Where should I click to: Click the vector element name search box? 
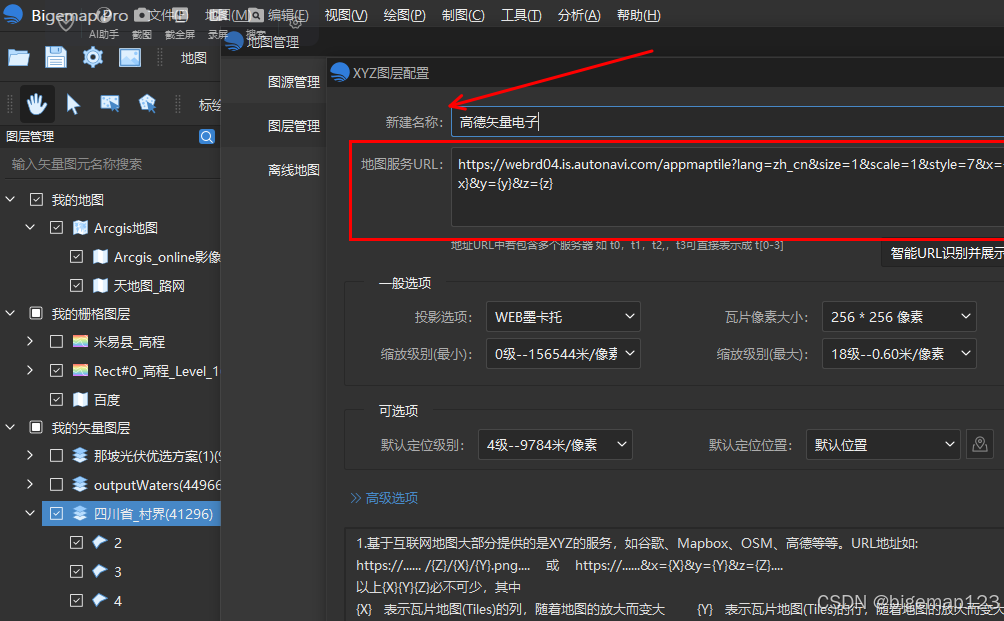[x=110, y=164]
